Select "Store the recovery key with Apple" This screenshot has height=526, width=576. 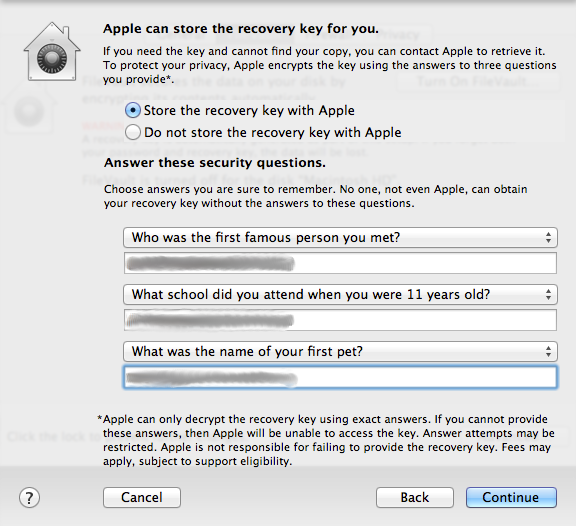click(x=240, y=111)
